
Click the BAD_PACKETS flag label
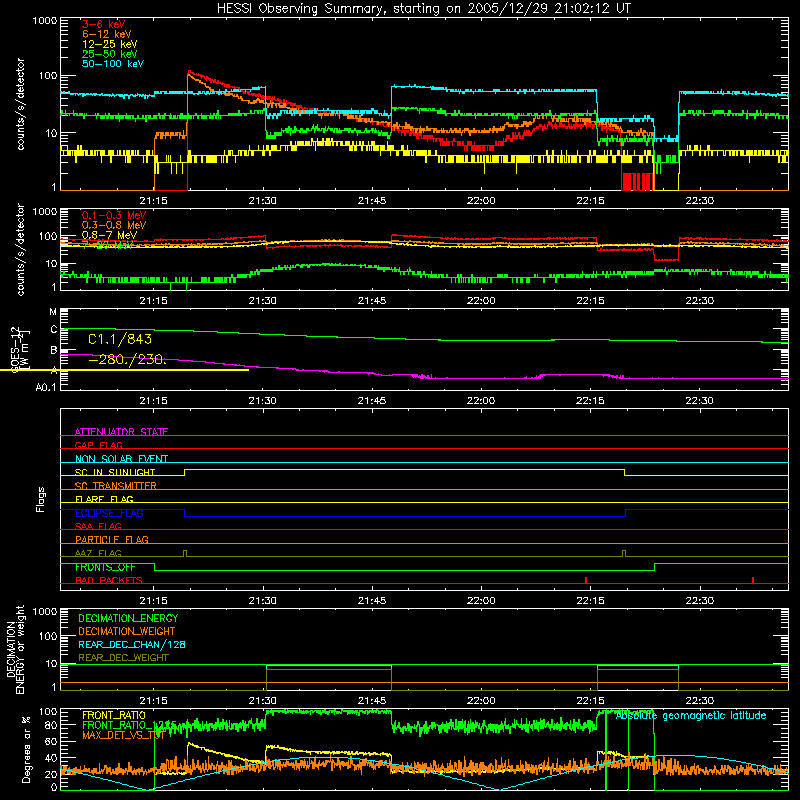click(109, 580)
